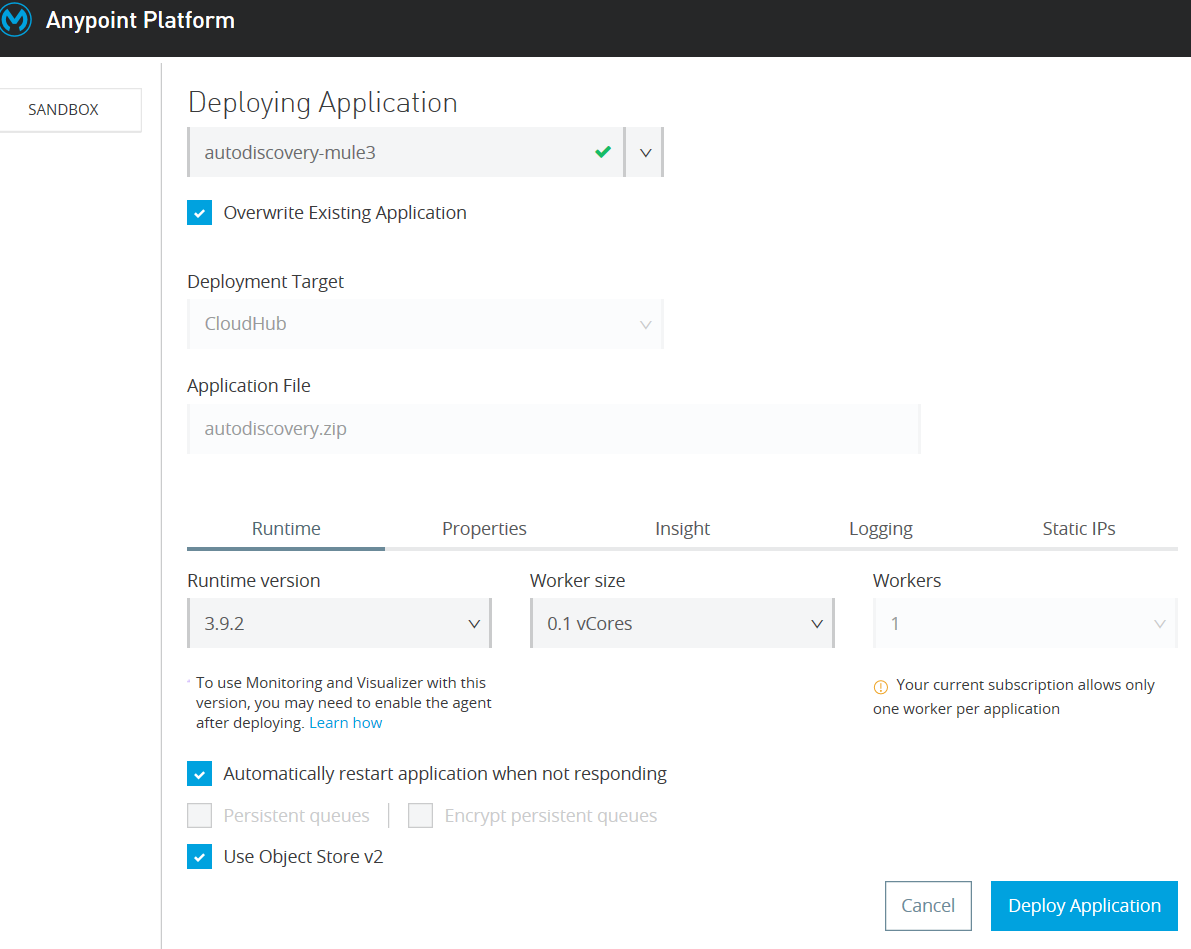Click the autodiscovery-mule3 application name field
This screenshot has width=1191, height=949.
[390, 153]
